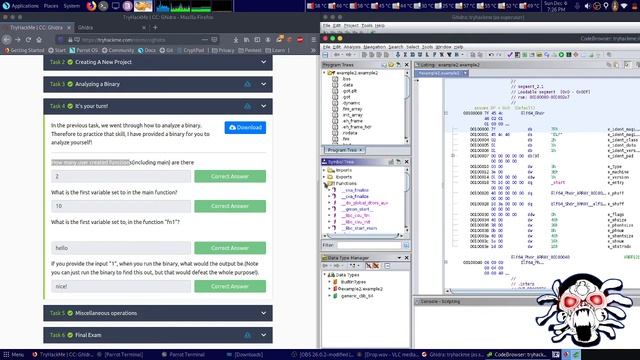This screenshot has height=360, width=640.
Task: Click Correct Answer button beside answer 10
Action: point(230,206)
